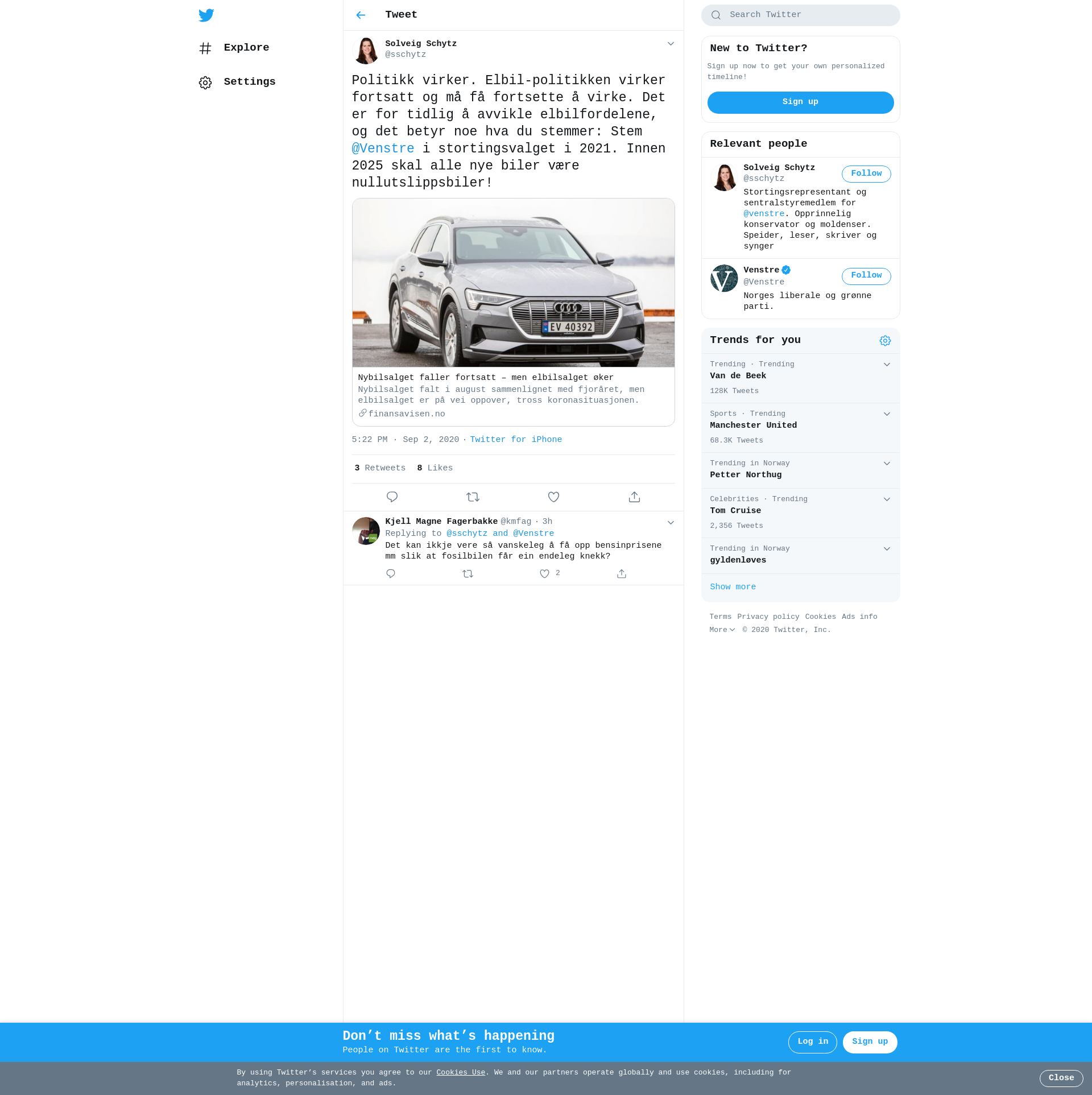This screenshot has width=1092, height=1095.
Task: Reply to the main tweet
Action: (392, 497)
